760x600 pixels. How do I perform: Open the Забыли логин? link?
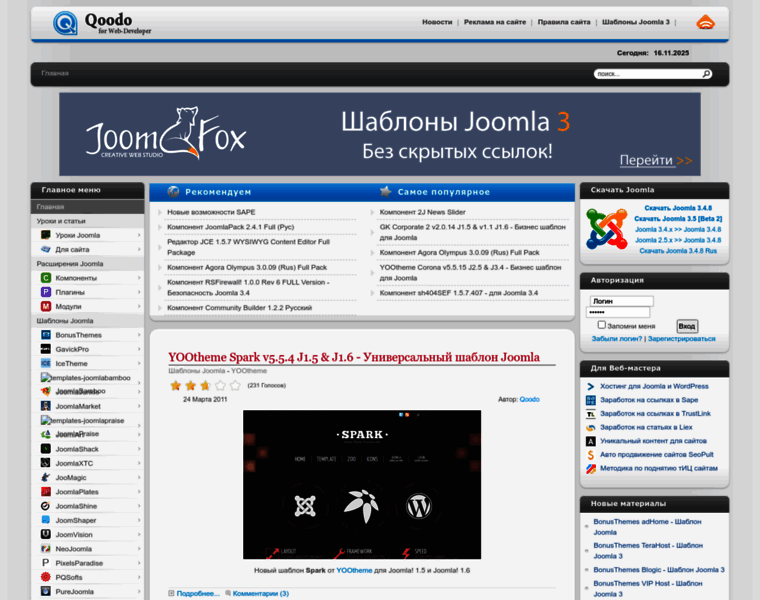click(617, 339)
